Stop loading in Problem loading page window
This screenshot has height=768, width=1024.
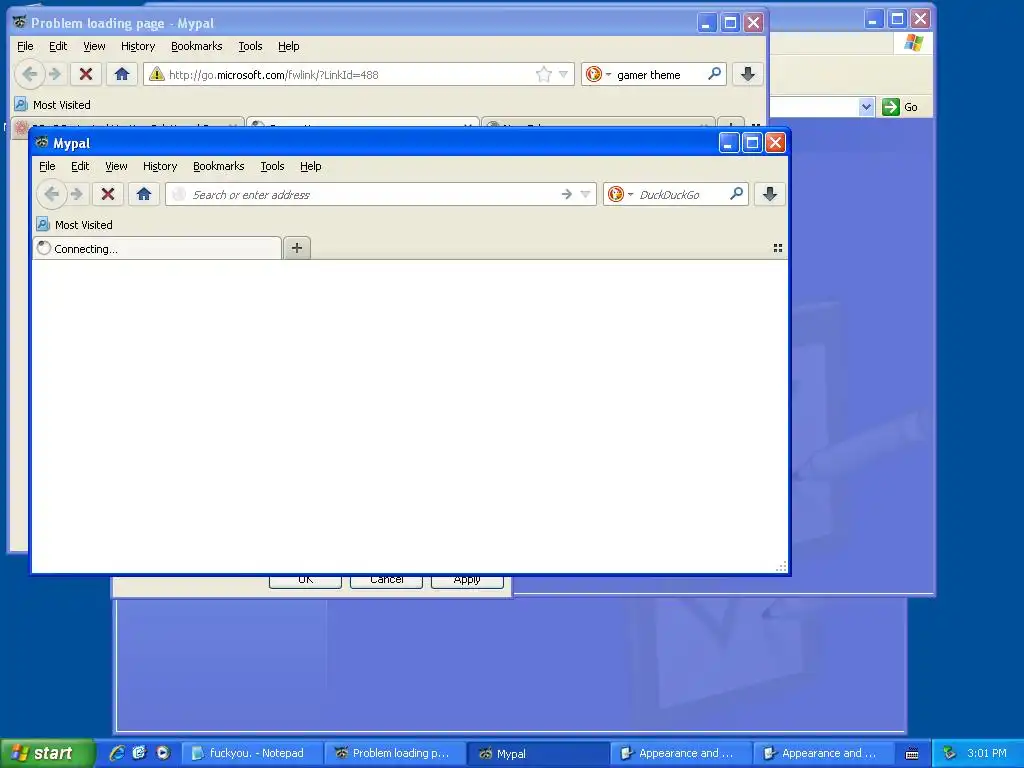tap(86, 74)
